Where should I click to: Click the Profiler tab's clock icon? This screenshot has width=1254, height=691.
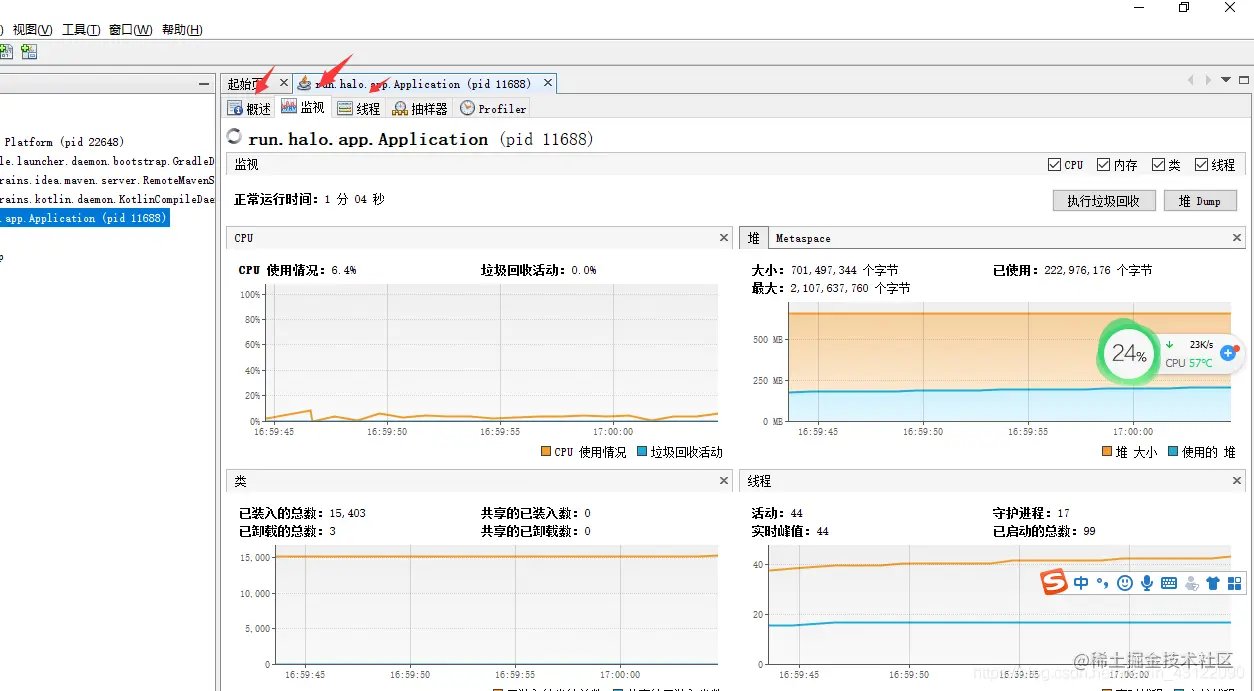pos(467,108)
